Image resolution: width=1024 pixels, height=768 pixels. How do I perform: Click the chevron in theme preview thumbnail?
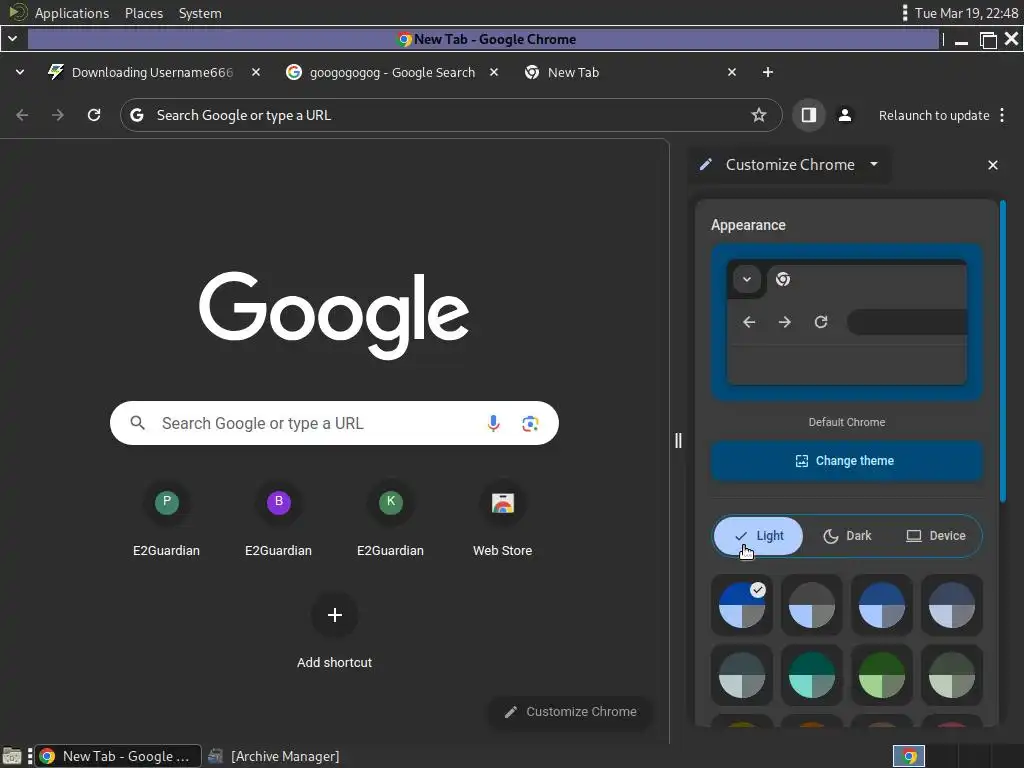[x=747, y=280]
